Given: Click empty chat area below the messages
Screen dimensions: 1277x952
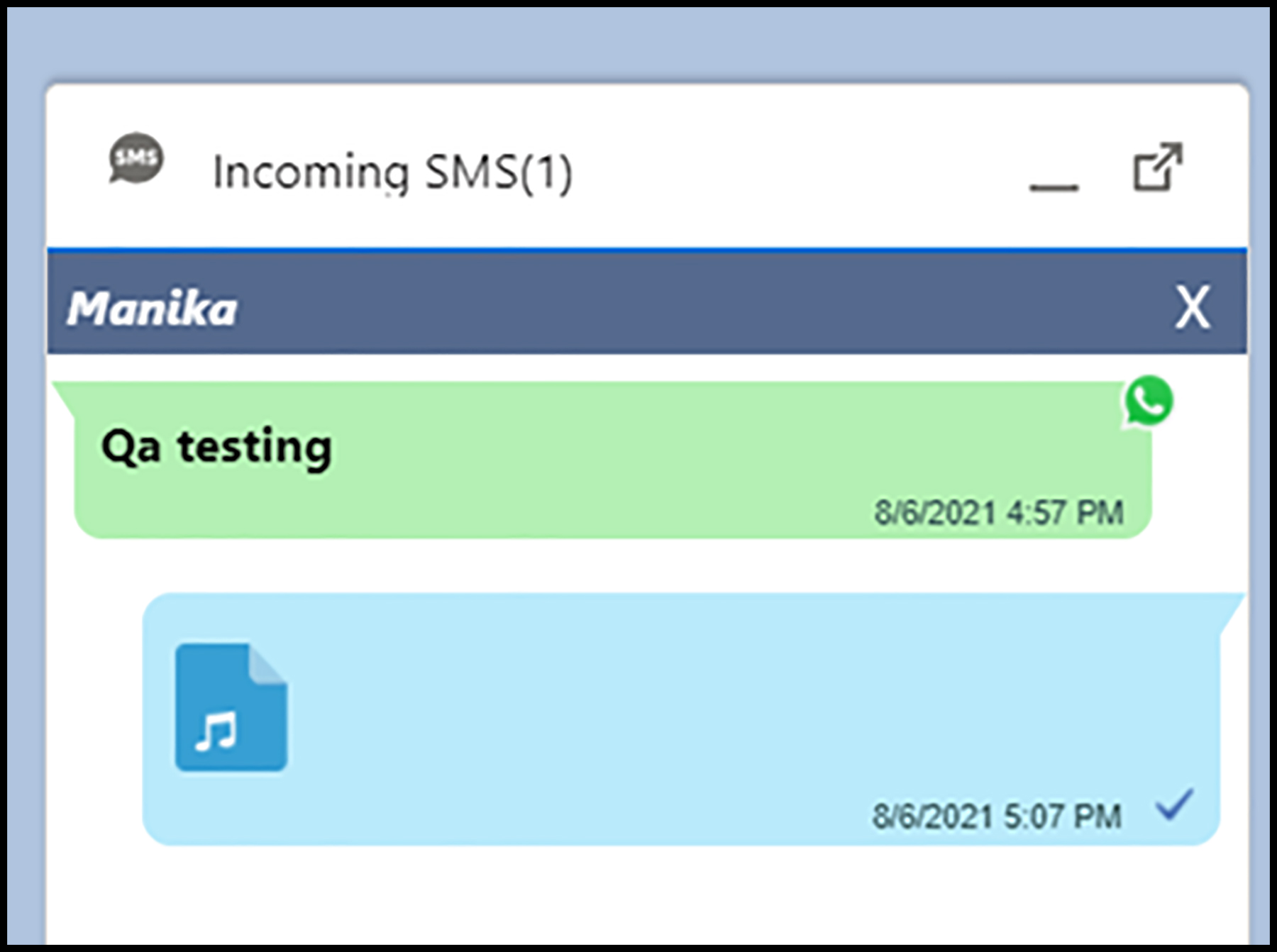Looking at the screenshot, I should click(x=647, y=897).
